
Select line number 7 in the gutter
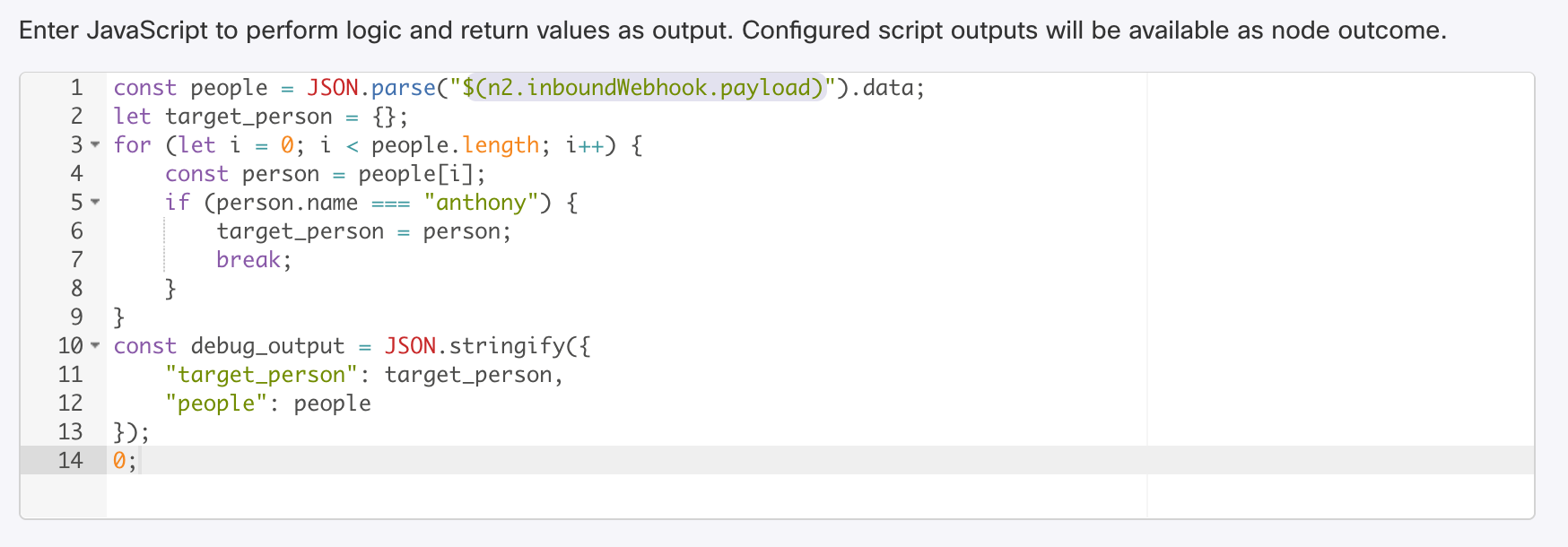(x=76, y=260)
